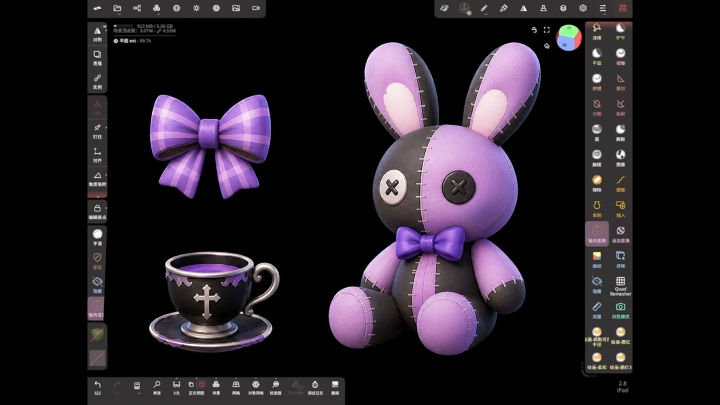Viewport: 720px width, 405px height.
Task: Click the memory usage bar
Action: point(124,26)
